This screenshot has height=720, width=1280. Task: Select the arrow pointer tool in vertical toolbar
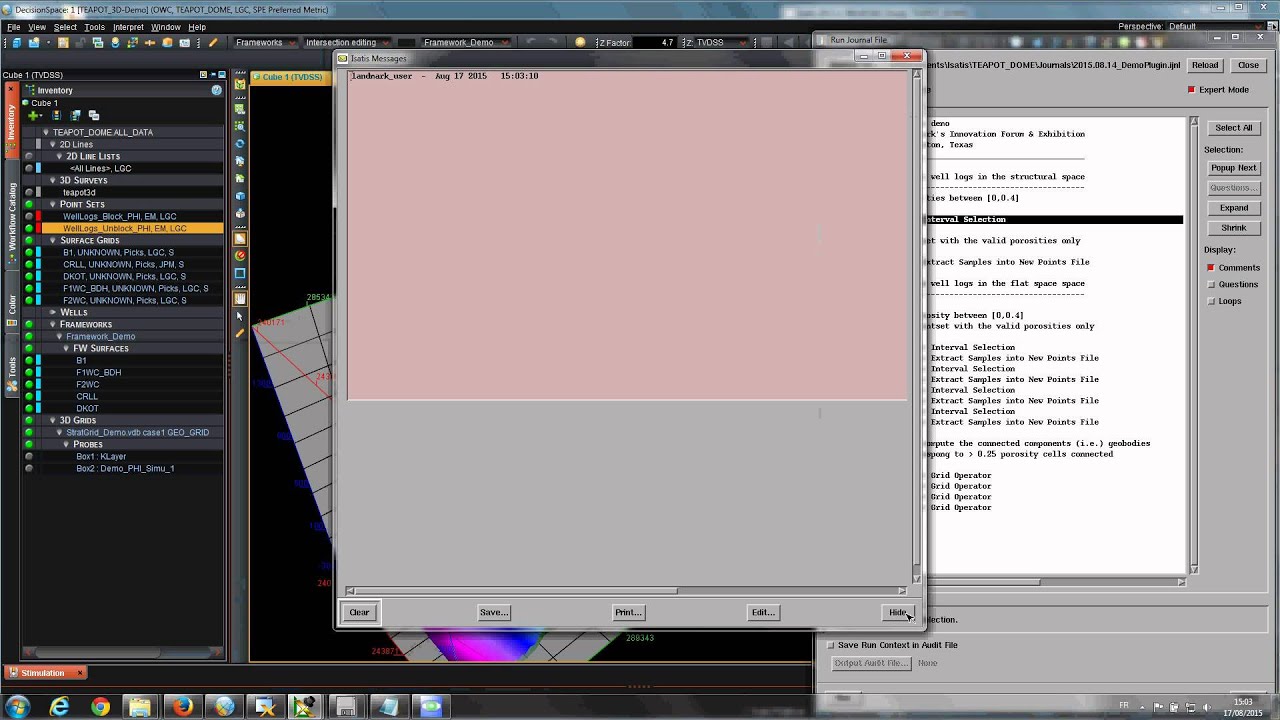click(x=240, y=316)
